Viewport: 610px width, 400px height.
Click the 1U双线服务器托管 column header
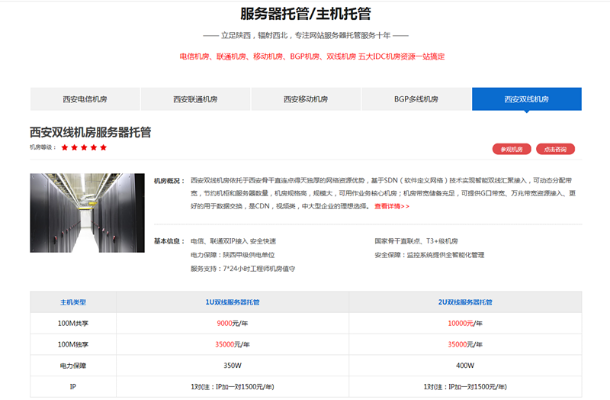click(x=232, y=302)
